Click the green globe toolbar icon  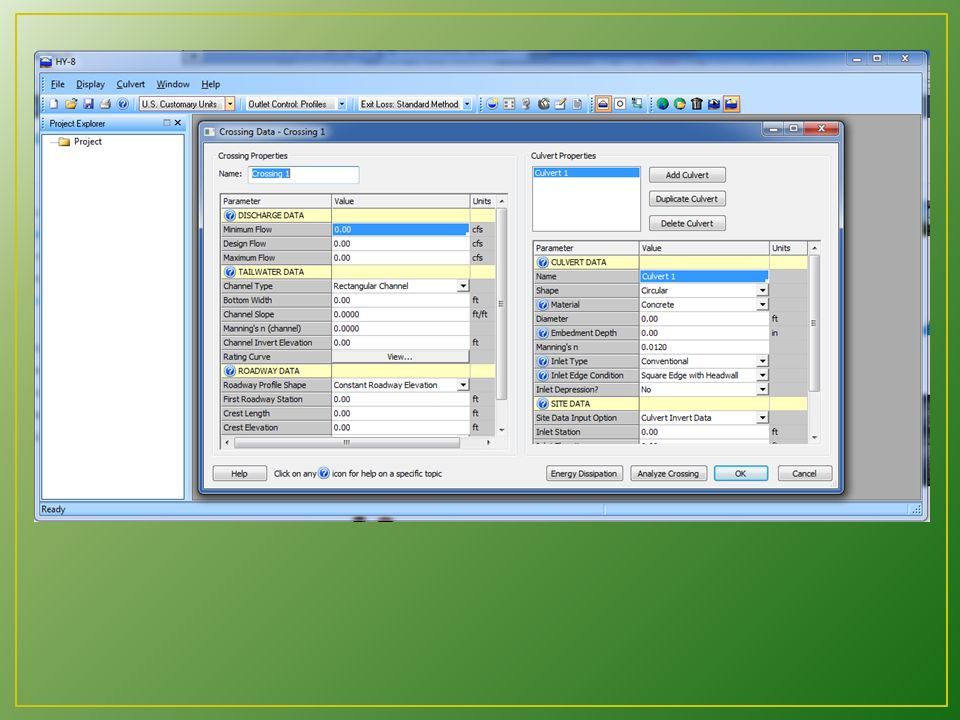662,104
